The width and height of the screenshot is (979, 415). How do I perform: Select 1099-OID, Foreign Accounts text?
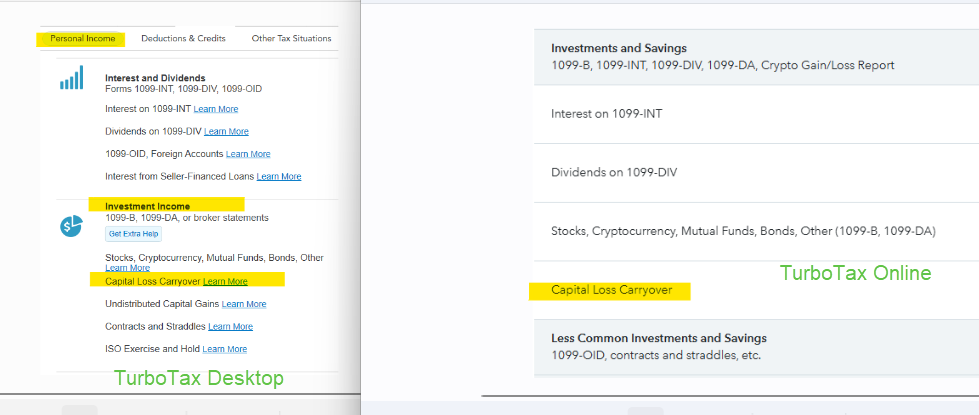[164, 154]
